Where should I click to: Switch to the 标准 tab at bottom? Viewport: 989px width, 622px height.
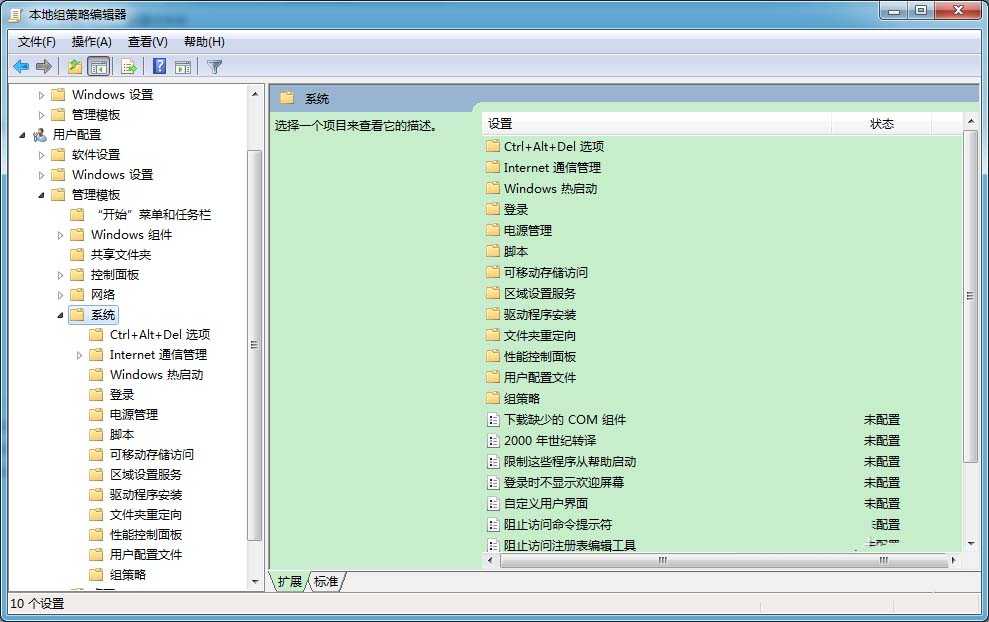pyautogui.click(x=325, y=580)
